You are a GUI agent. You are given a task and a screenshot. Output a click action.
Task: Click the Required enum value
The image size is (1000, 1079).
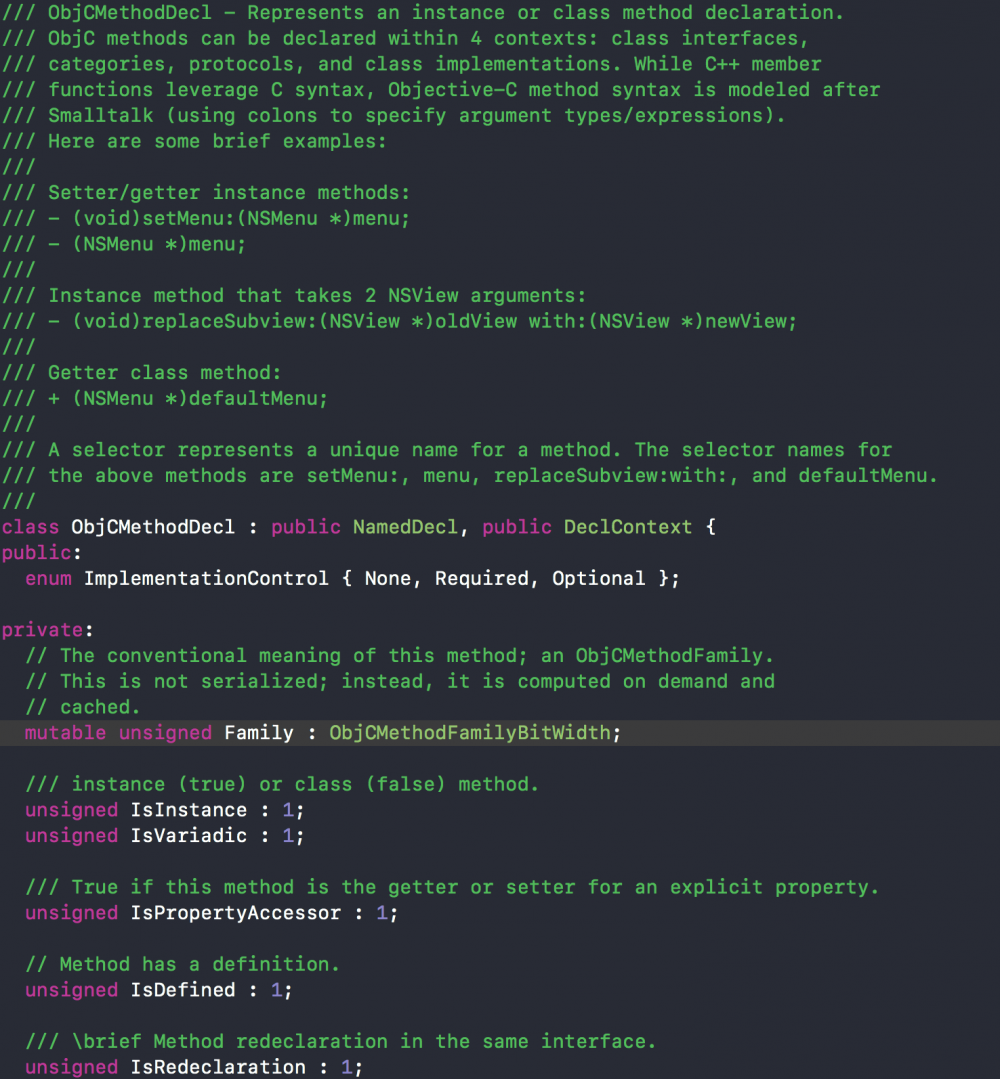(481, 579)
